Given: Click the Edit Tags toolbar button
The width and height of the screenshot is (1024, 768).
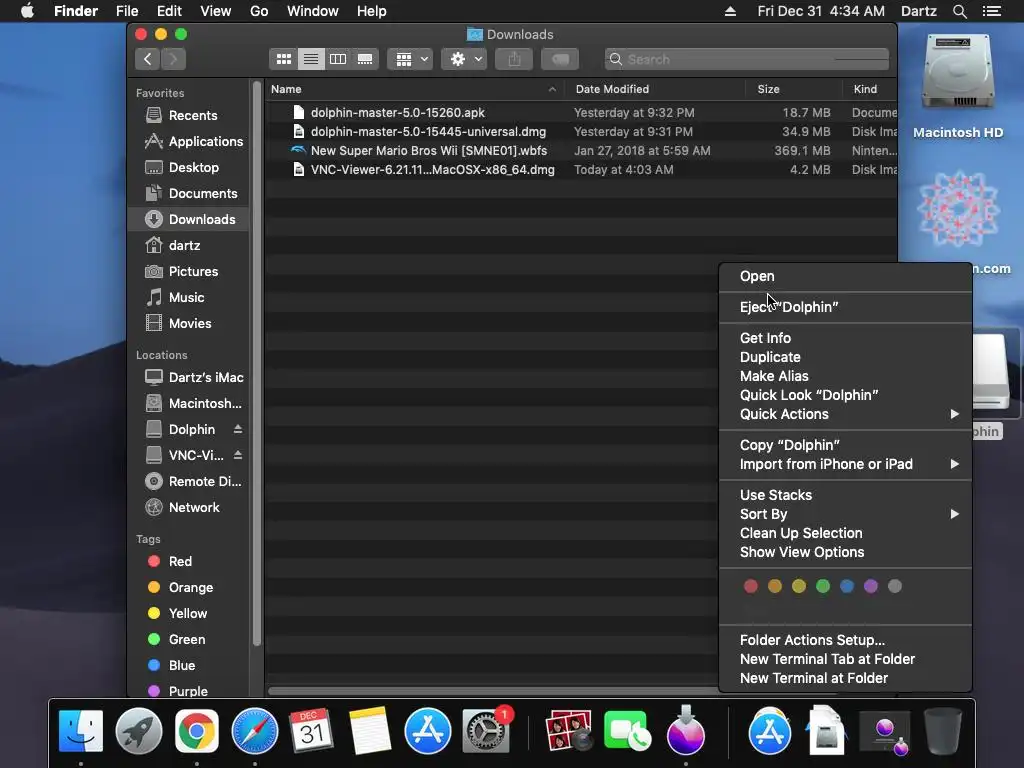Looking at the screenshot, I should click(560, 59).
